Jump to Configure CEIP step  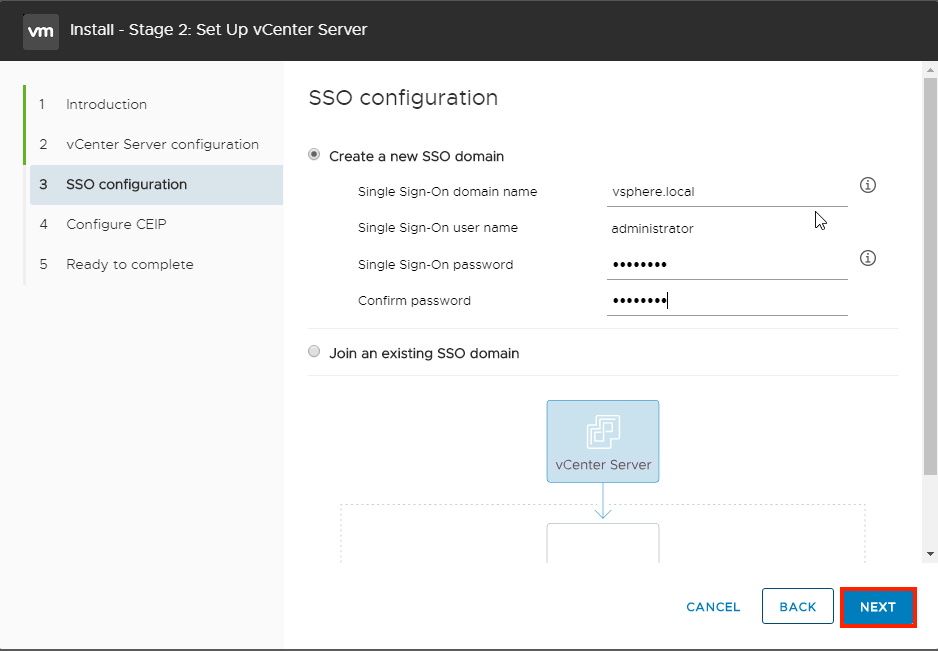point(116,224)
